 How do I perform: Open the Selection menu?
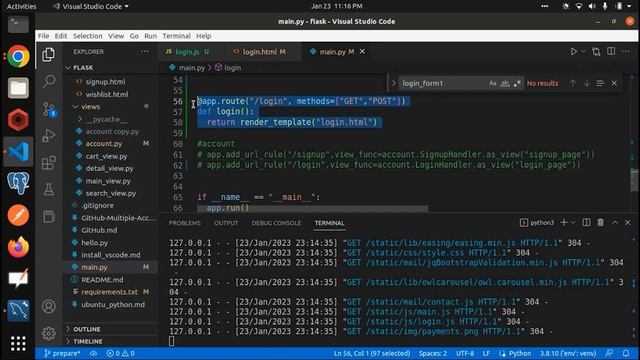coord(87,36)
